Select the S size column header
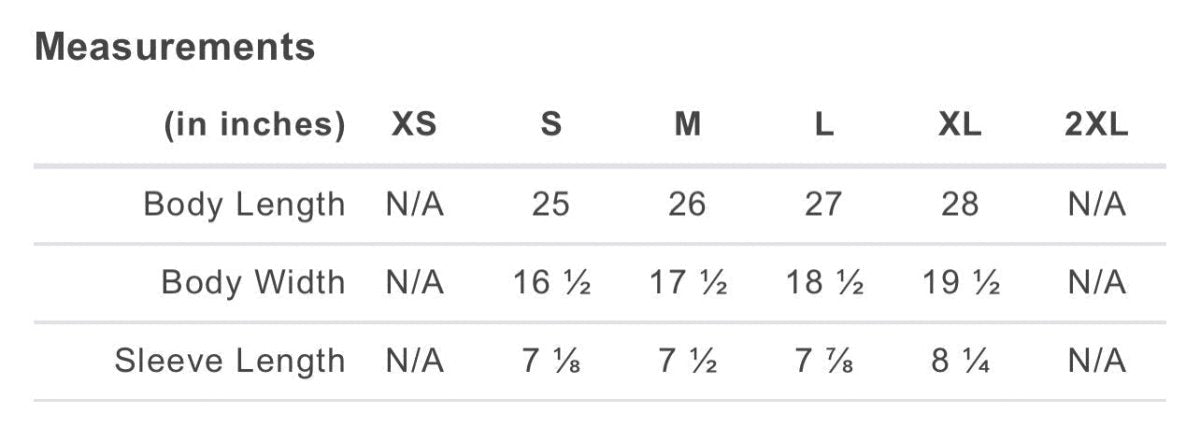Viewport: 1200px width, 426px height. tap(550, 125)
